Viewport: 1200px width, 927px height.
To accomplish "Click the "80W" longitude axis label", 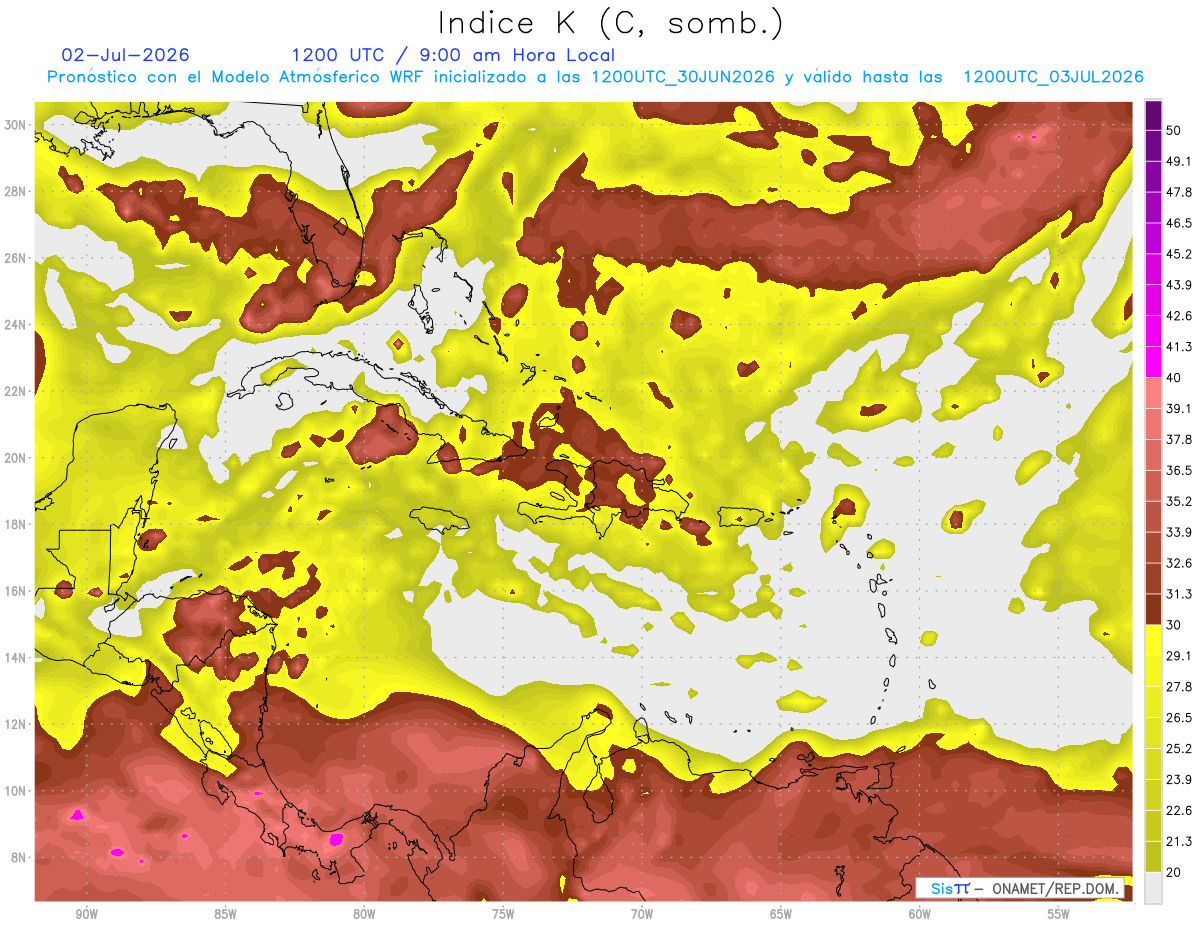I will click(364, 914).
